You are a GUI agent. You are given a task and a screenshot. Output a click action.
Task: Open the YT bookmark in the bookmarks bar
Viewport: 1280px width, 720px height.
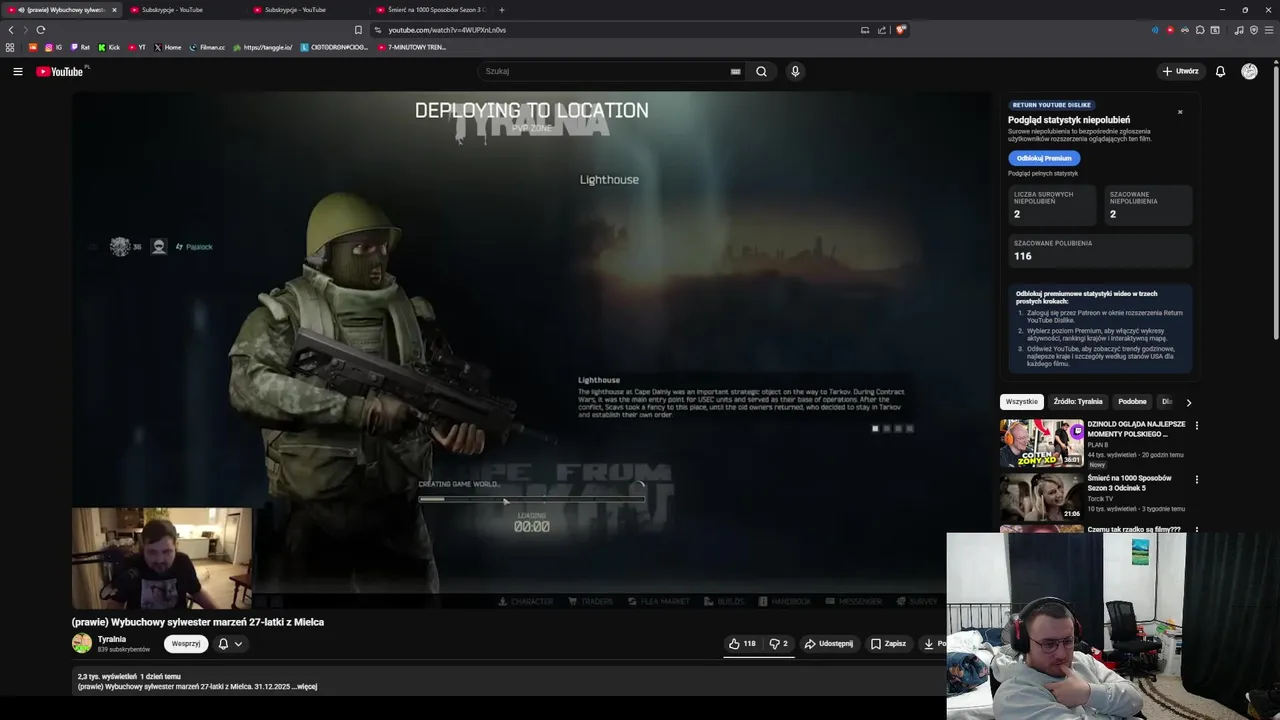pos(137,47)
